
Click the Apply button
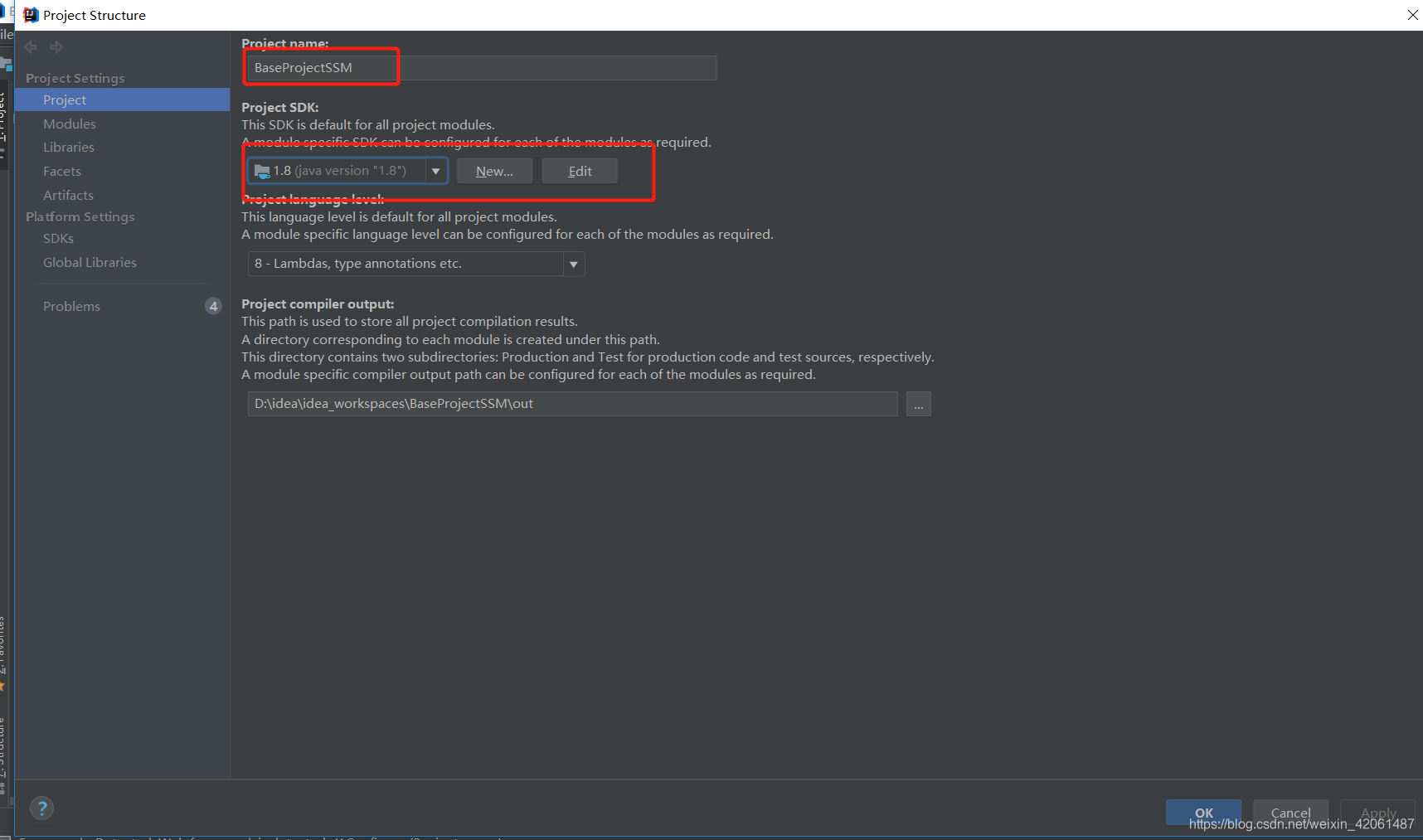[x=1377, y=813]
